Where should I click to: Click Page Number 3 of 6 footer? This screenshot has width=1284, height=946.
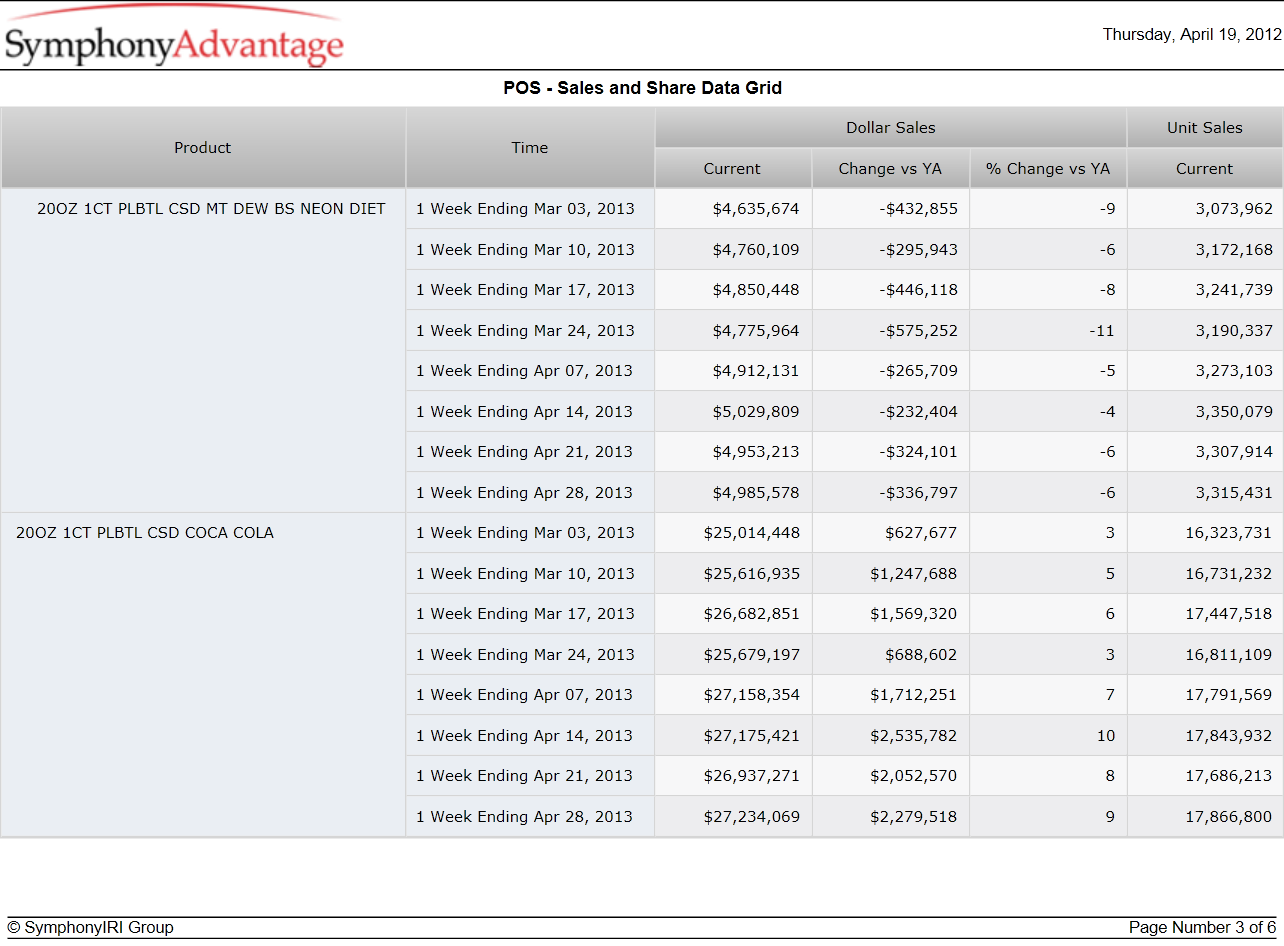click(x=1203, y=928)
